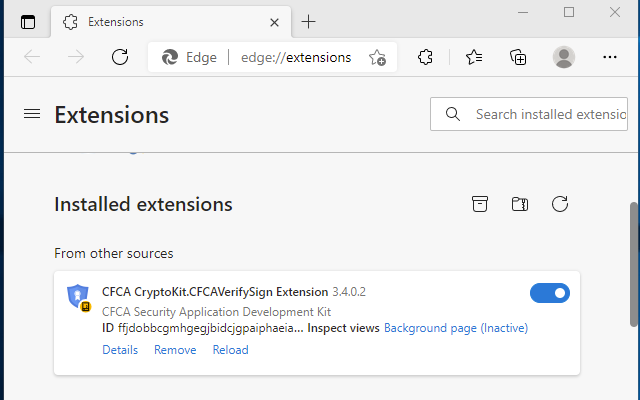640x400 pixels.
Task: Open Settings and more ellipsis menu
Action: click(x=612, y=57)
